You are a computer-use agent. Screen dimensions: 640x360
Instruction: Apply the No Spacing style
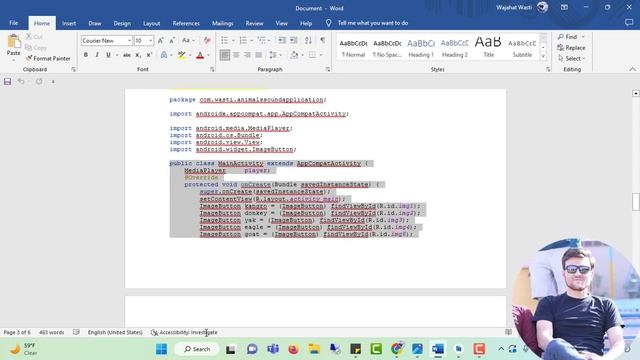click(387, 47)
